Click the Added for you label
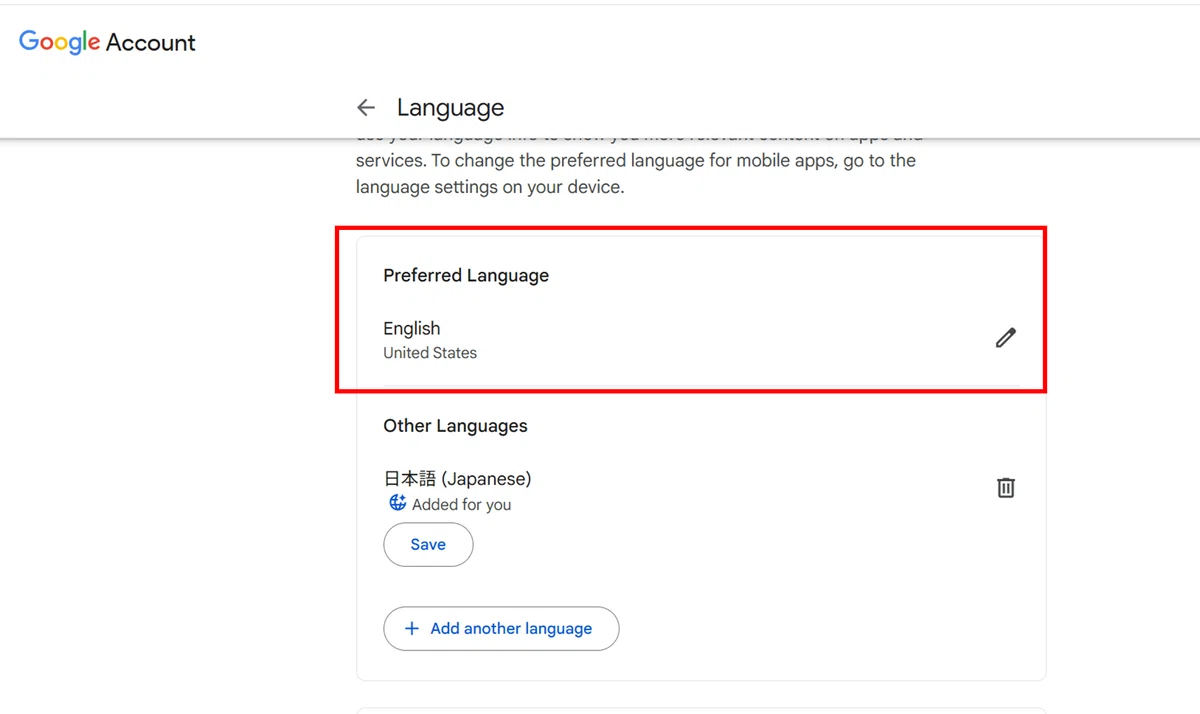The height and width of the screenshot is (714, 1200). point(461,505)
